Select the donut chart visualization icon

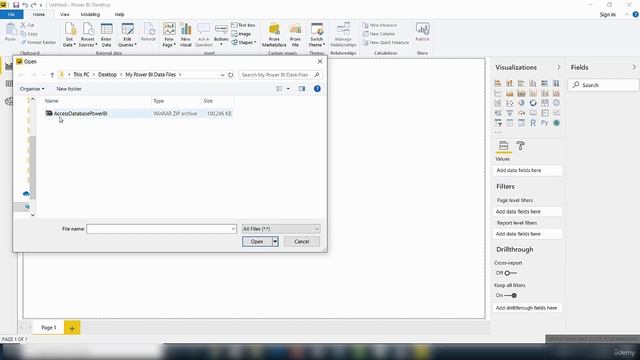(x=533, y=103)
